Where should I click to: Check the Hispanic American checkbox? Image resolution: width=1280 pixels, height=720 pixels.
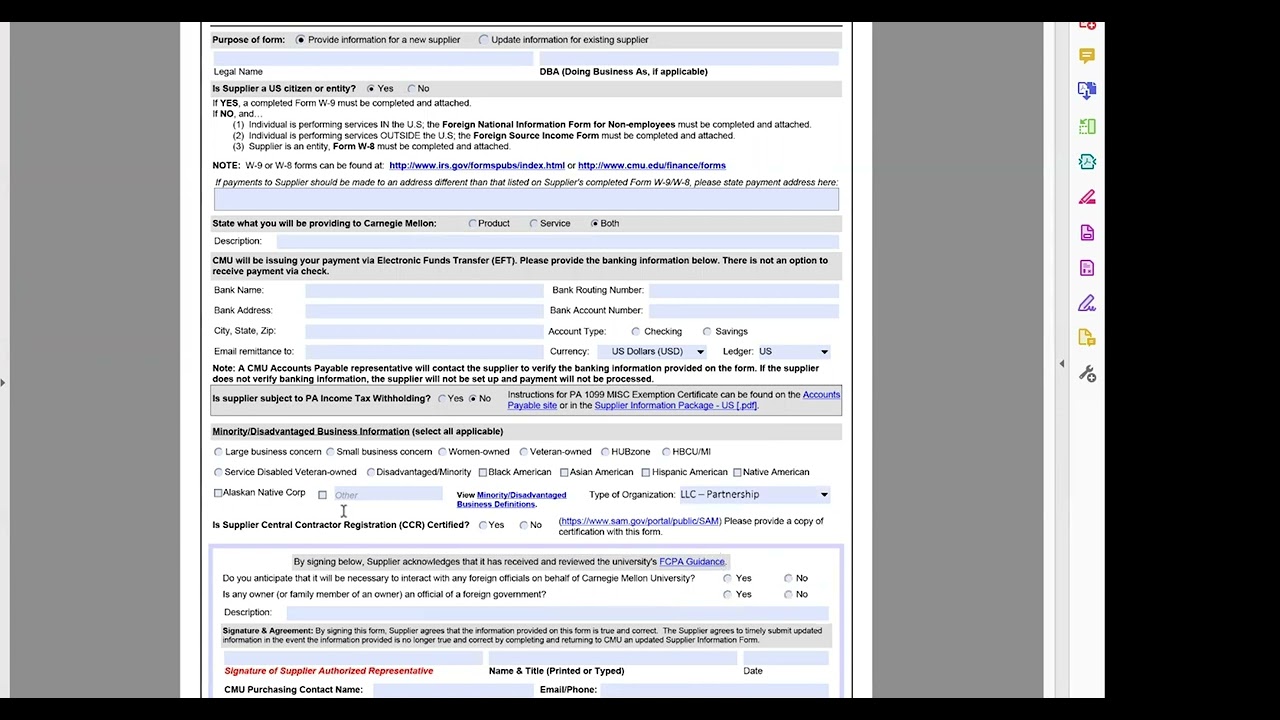tap(646, 472)
